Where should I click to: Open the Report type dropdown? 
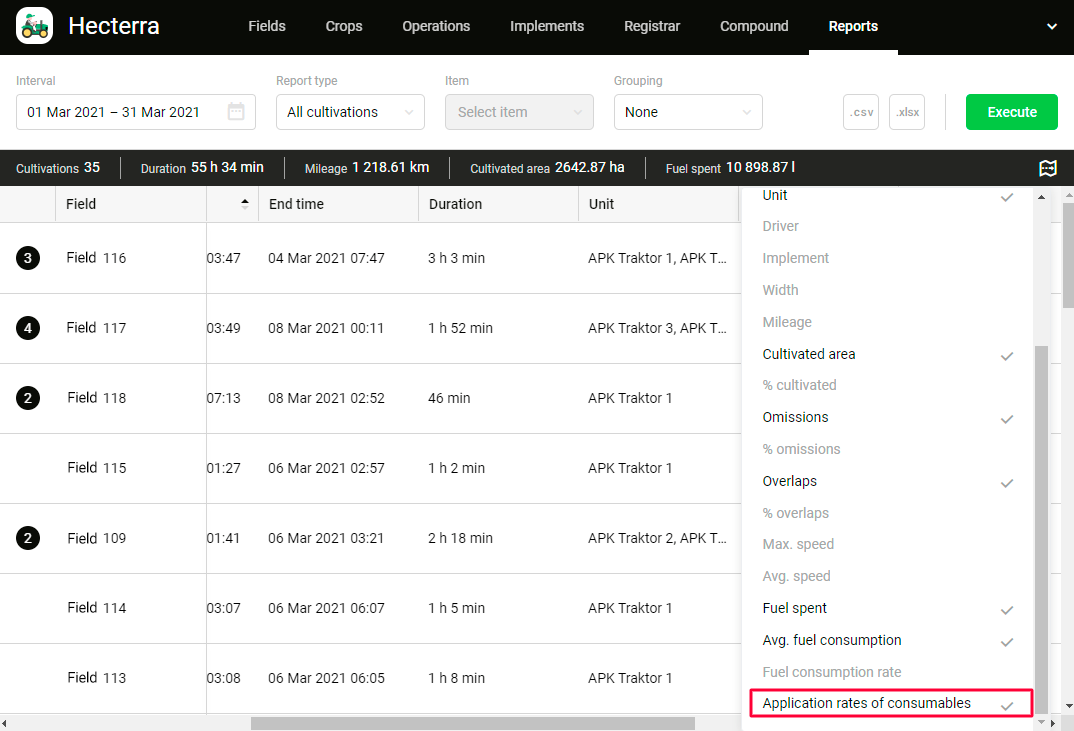(x=350, y=112)
